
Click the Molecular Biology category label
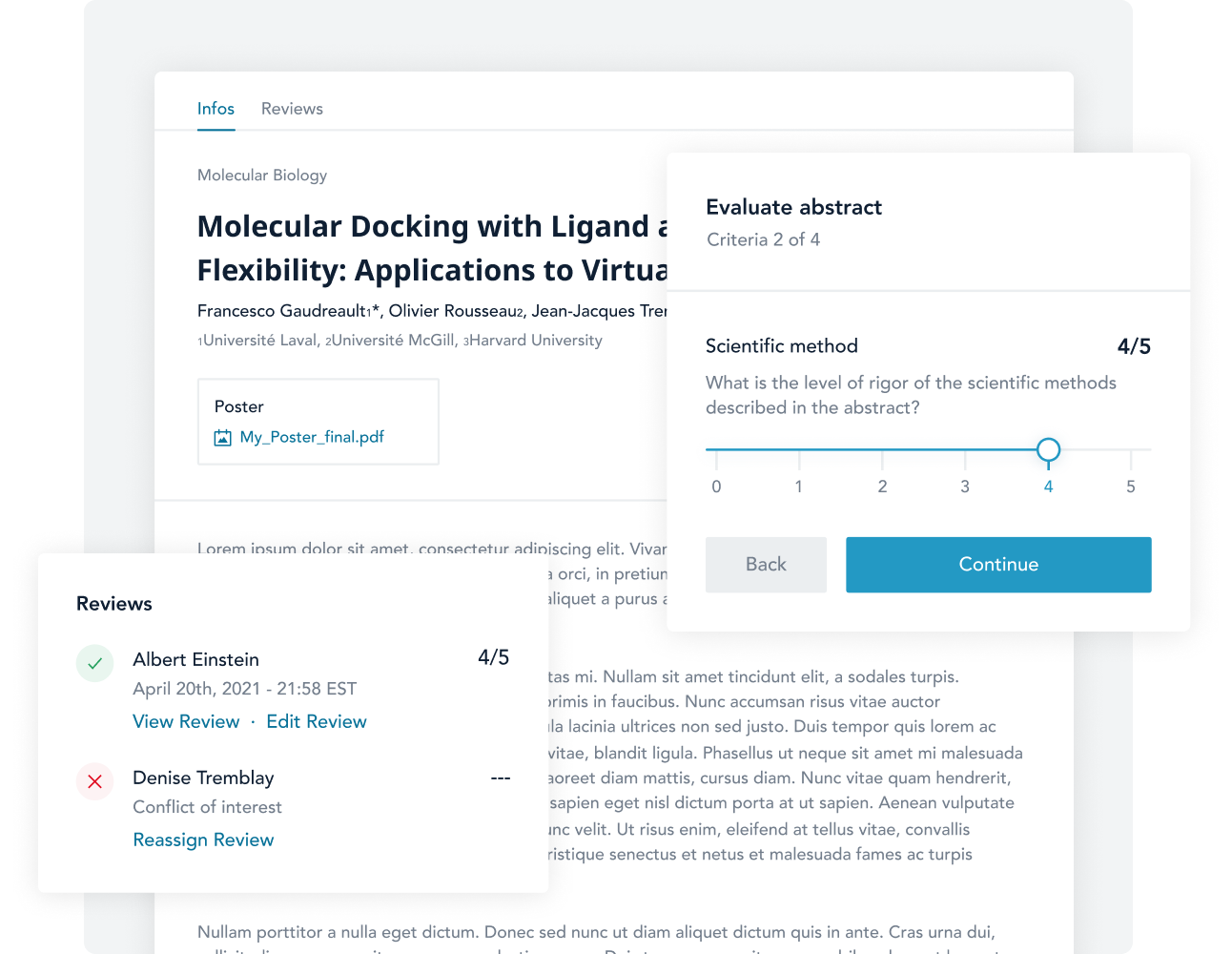[x=262, y=176]
